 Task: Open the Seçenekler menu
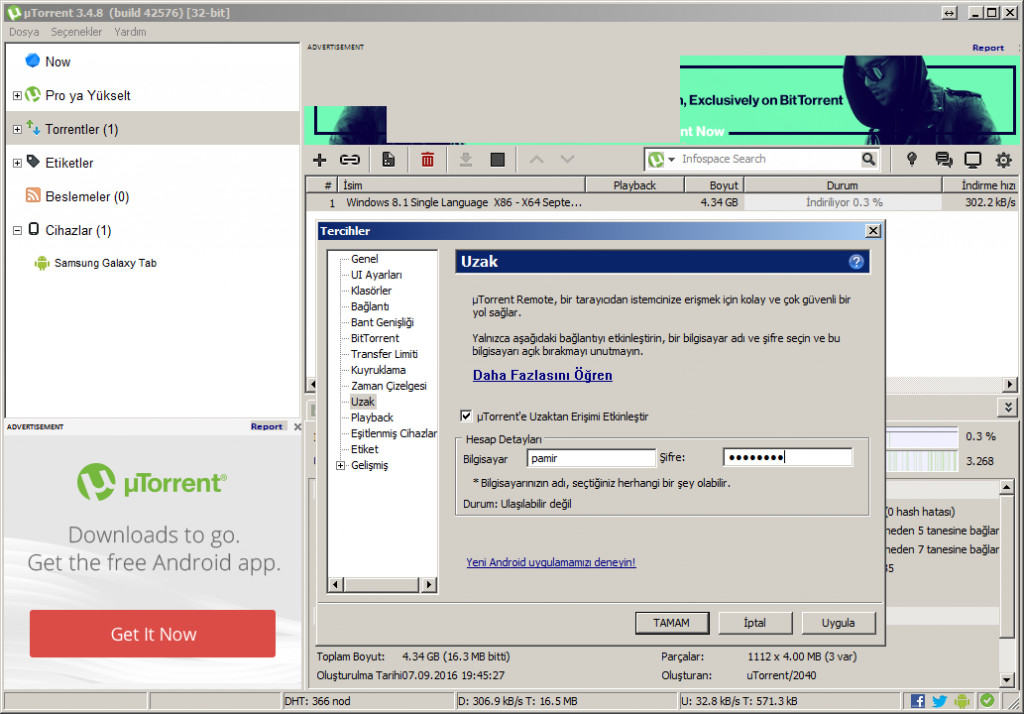tap(76, 32)
